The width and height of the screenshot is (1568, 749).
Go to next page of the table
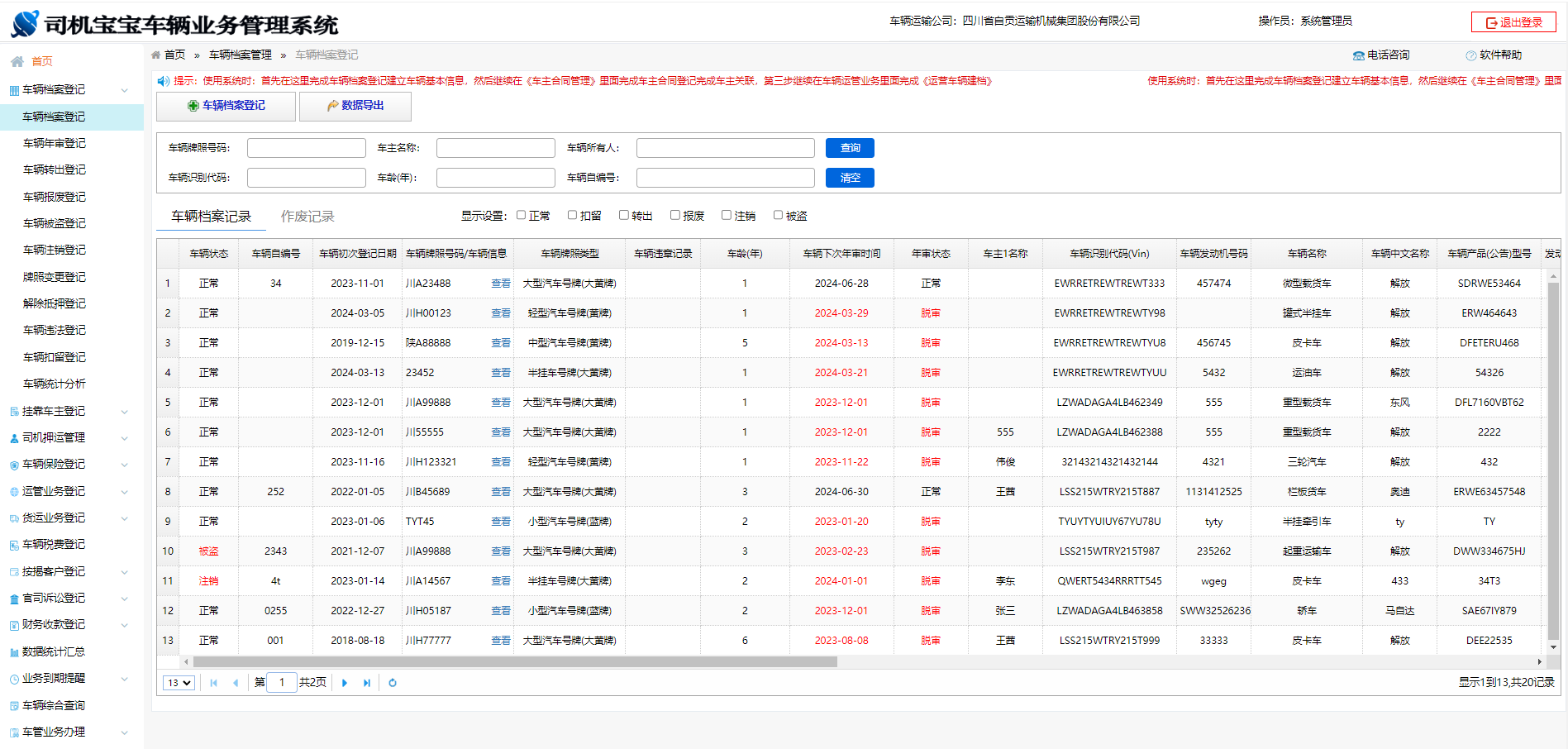click(x=345, y=683)
